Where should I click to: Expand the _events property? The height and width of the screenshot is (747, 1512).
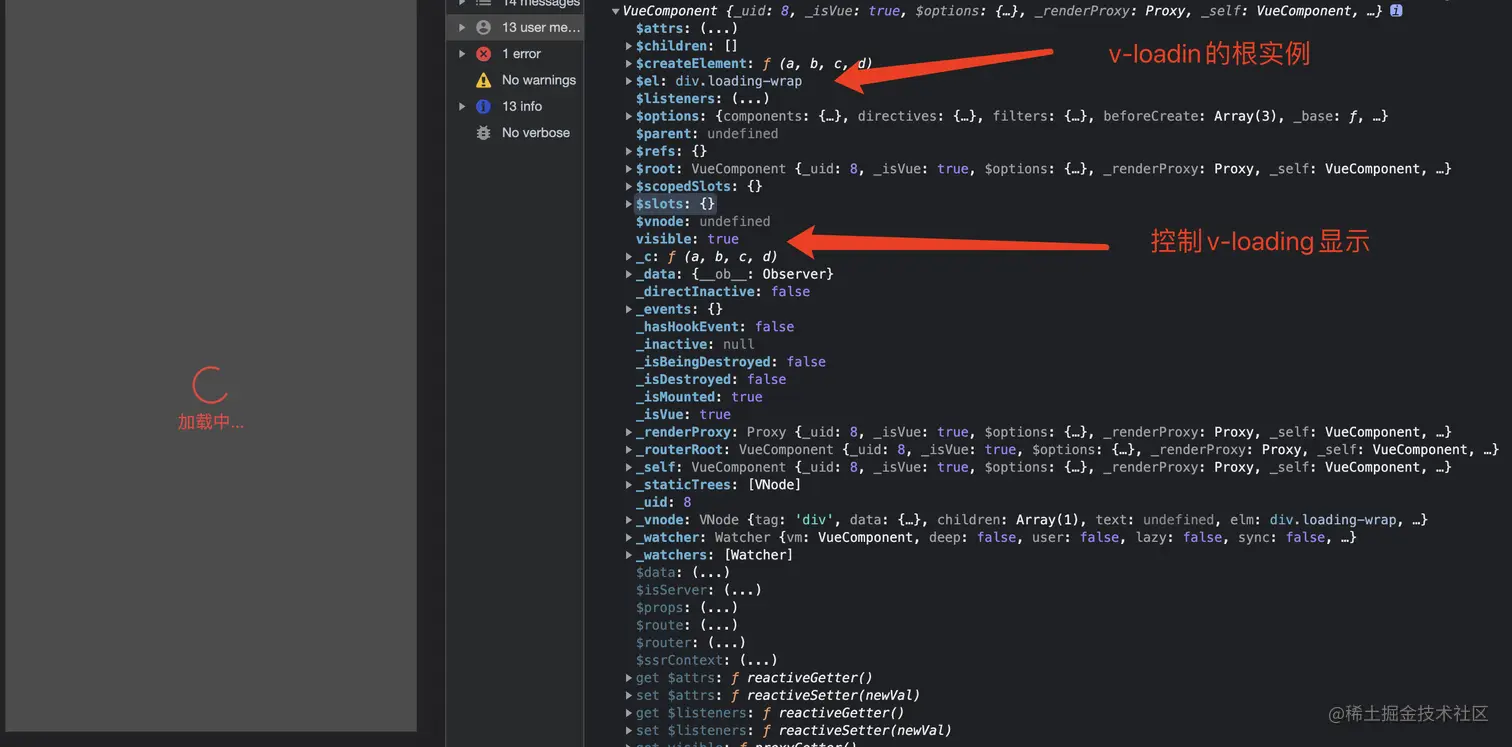(629, 309)
